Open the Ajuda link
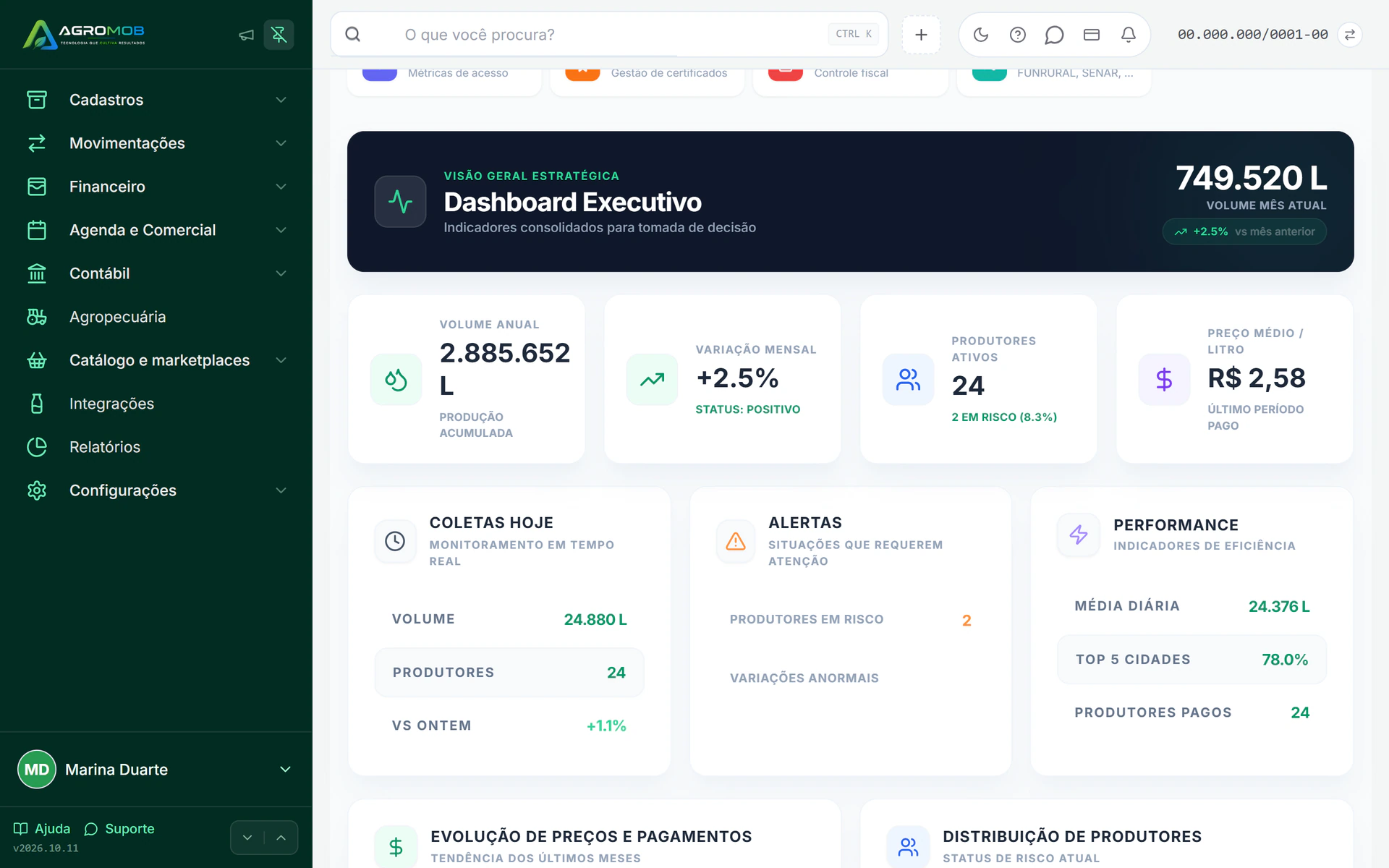Image resolution: width=1389 pixels, height=868 pixels. [x=42, y=828]
